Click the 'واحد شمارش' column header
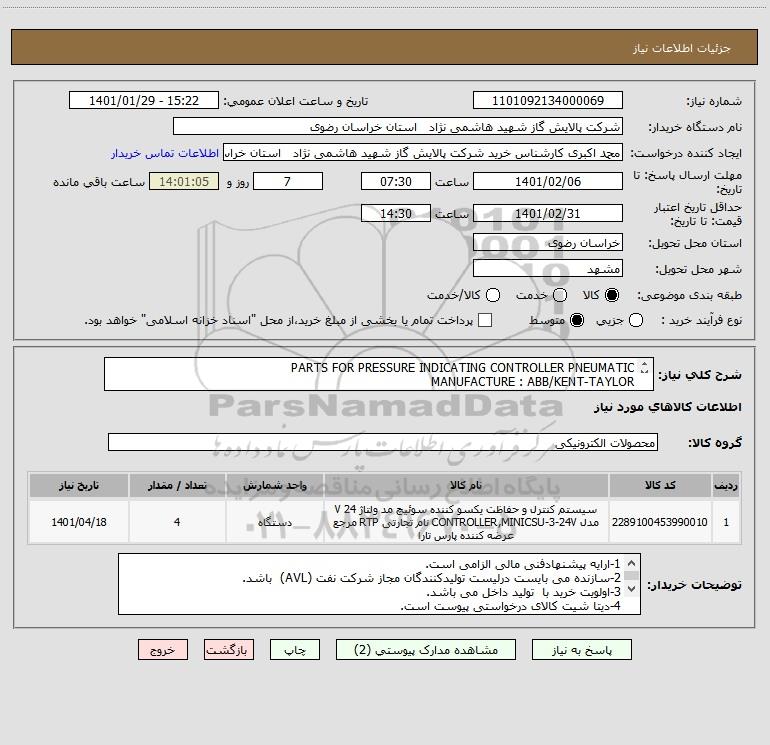The image size is (770, 745). pos(275,485)
